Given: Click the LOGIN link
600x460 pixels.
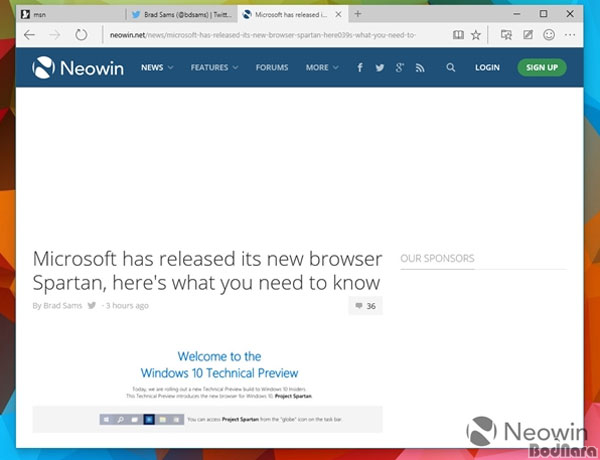Looking at the screenshot, I should point(487,68).
